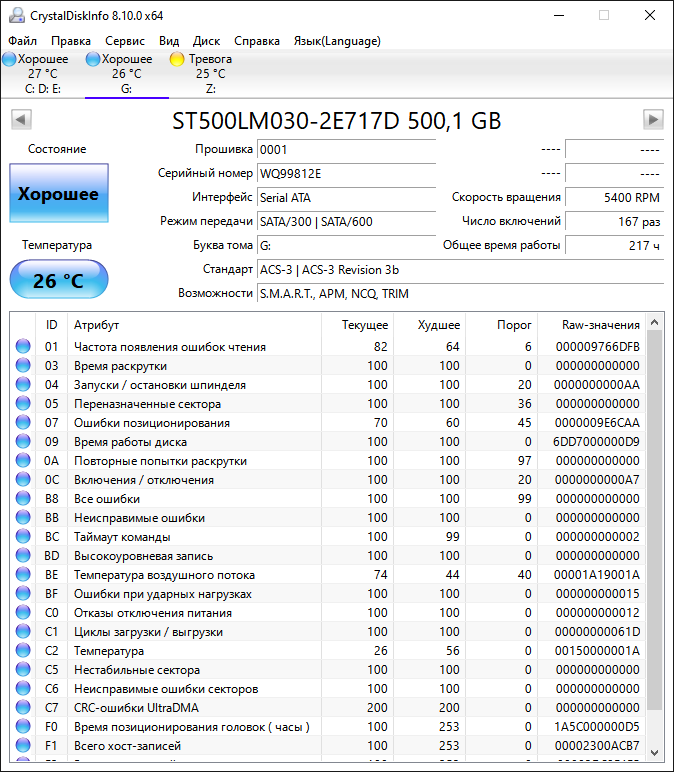Click the firmware field showing 0001
Screen dimensions: 674x772
[347, 149]
